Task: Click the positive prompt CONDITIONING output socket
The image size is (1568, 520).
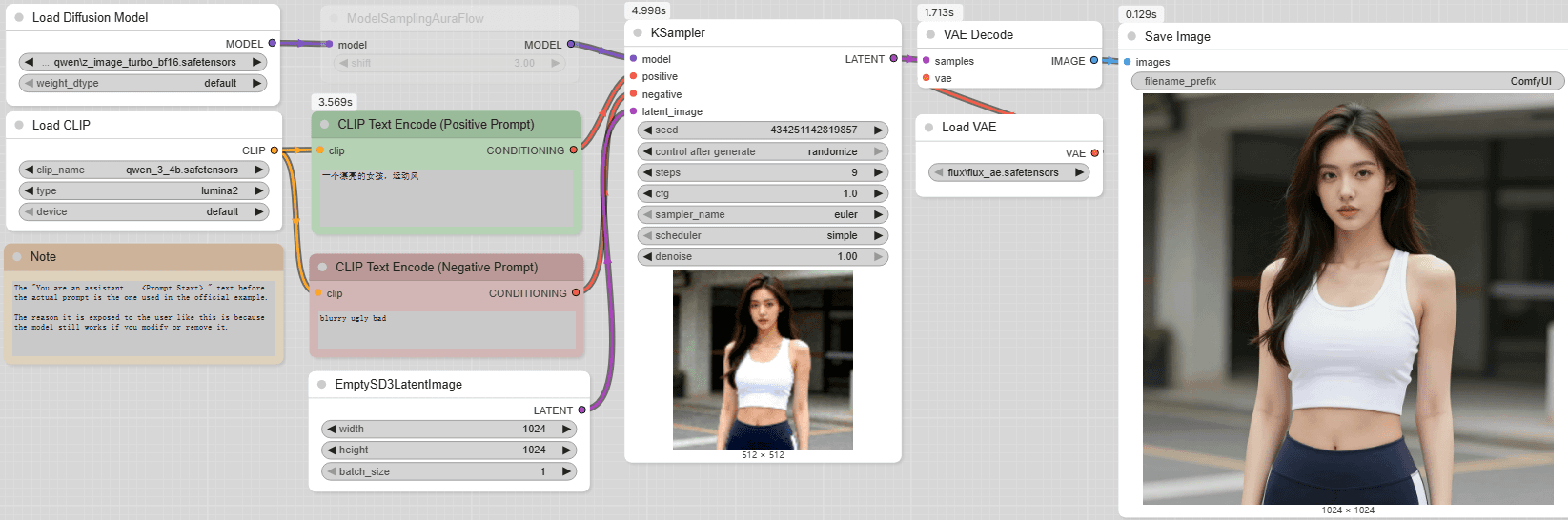Action: (x=573, y=150)
